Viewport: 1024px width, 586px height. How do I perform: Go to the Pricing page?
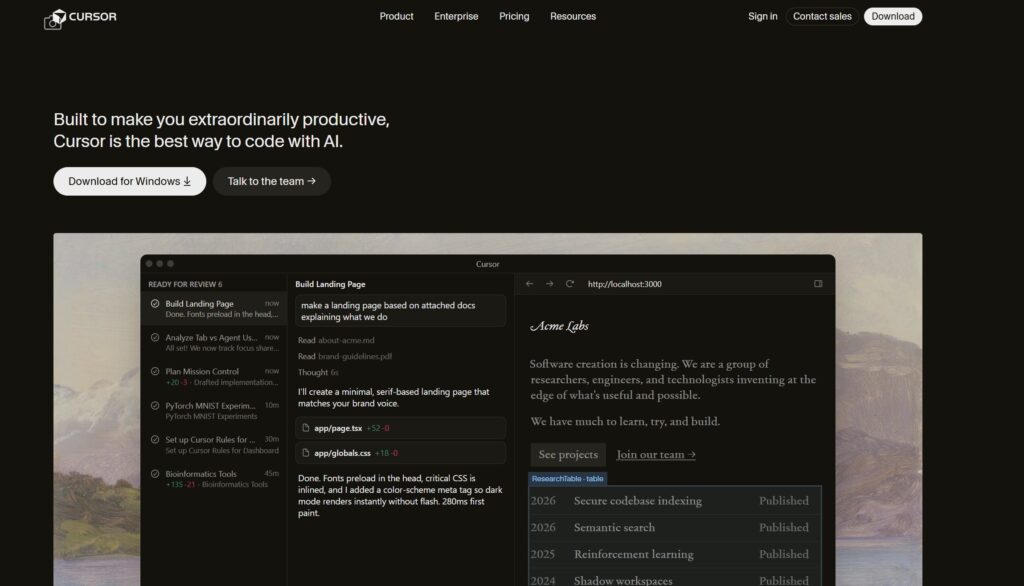pyautogui.click(x=514, y=16)
